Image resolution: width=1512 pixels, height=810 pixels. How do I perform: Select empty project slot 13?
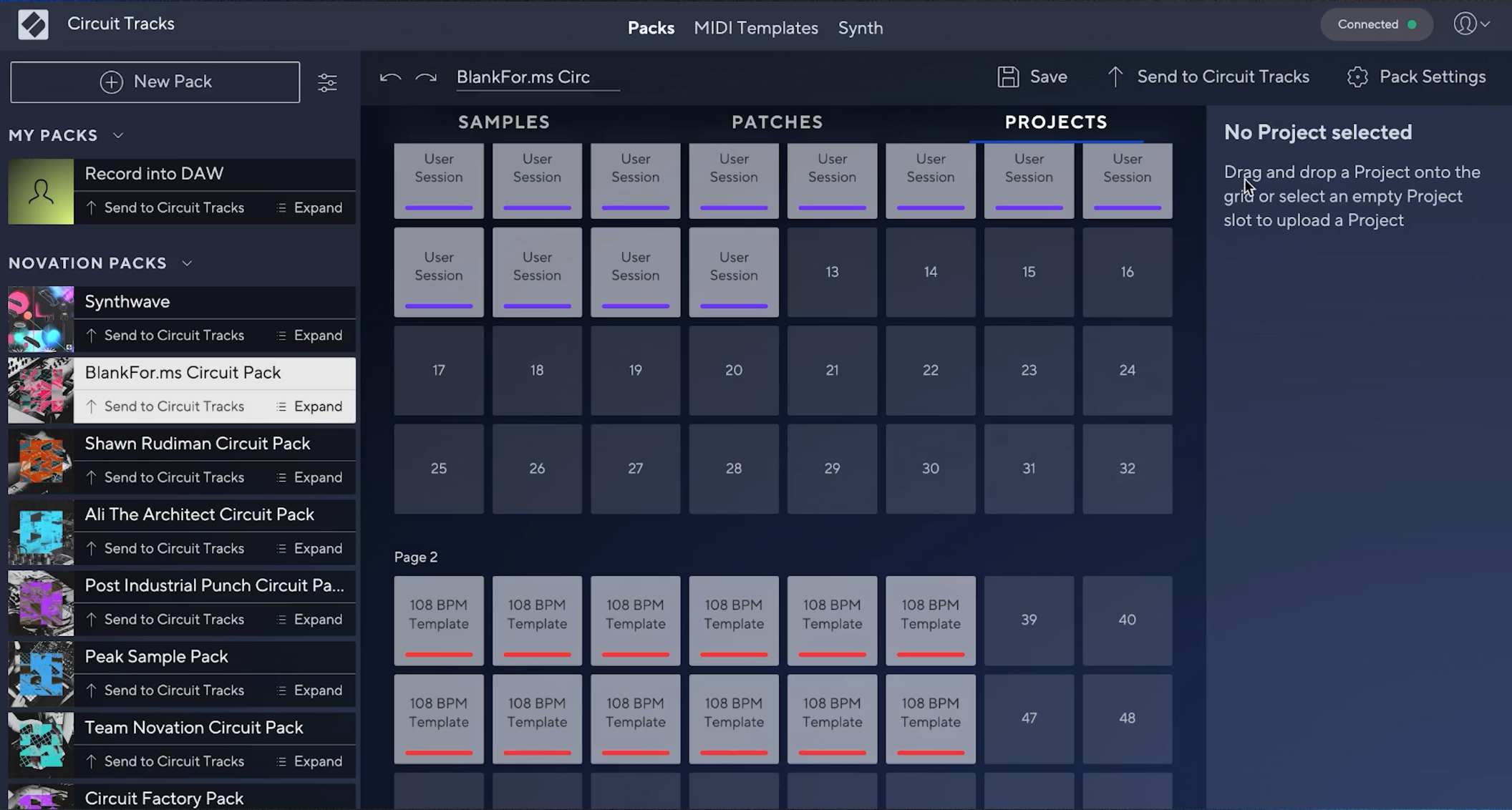tap(832, 272)
